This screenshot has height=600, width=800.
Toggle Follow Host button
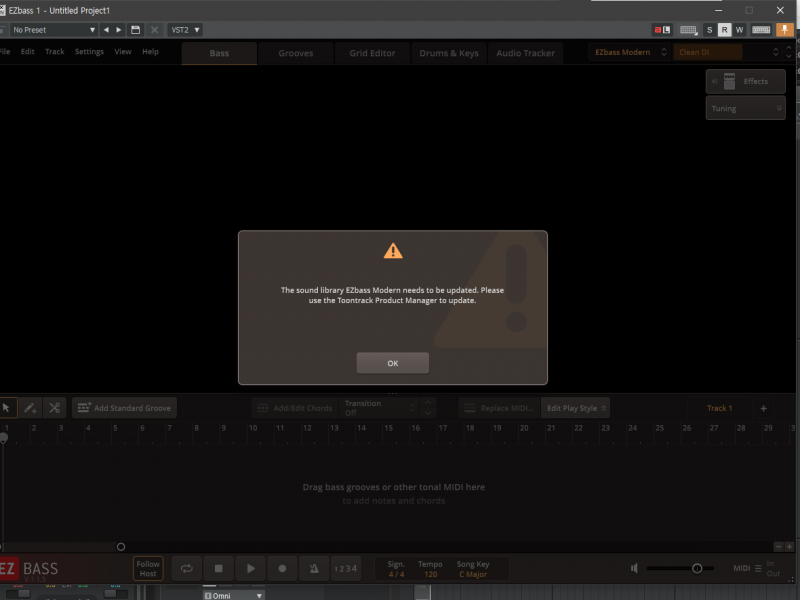[148, 568]
